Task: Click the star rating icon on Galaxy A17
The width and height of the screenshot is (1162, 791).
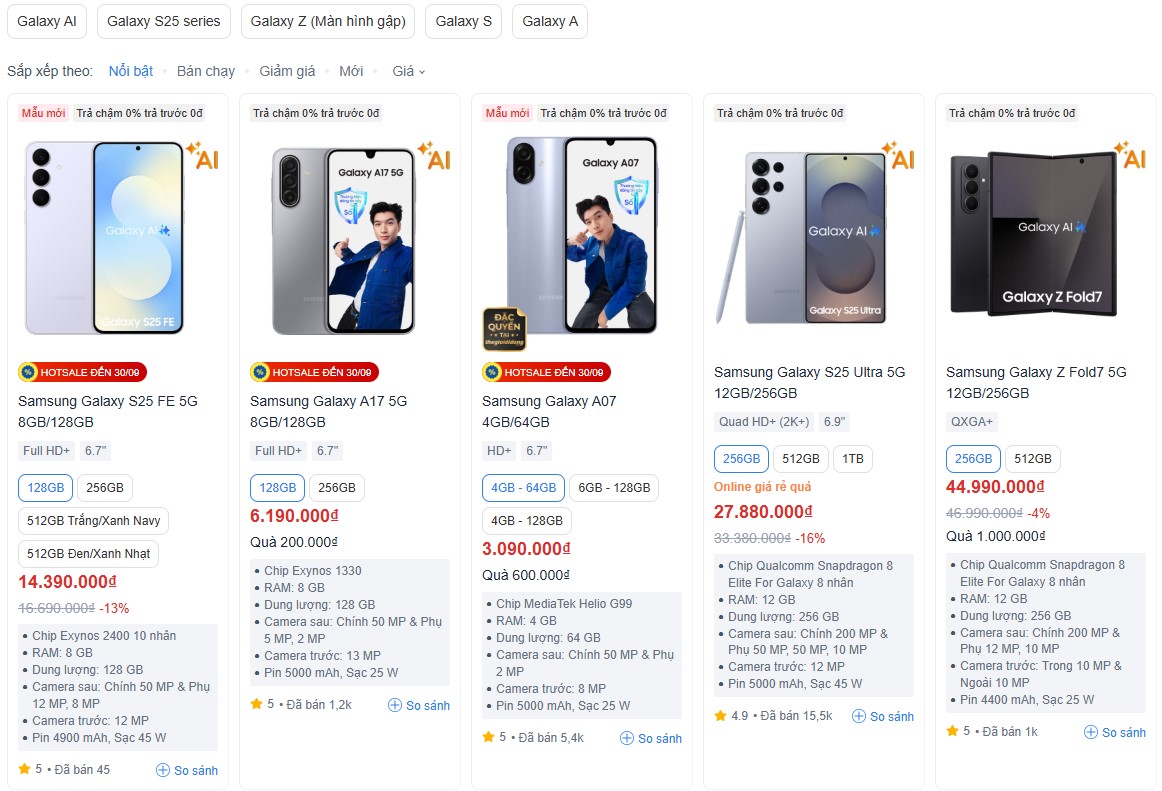Action: (x=256, y=704)
